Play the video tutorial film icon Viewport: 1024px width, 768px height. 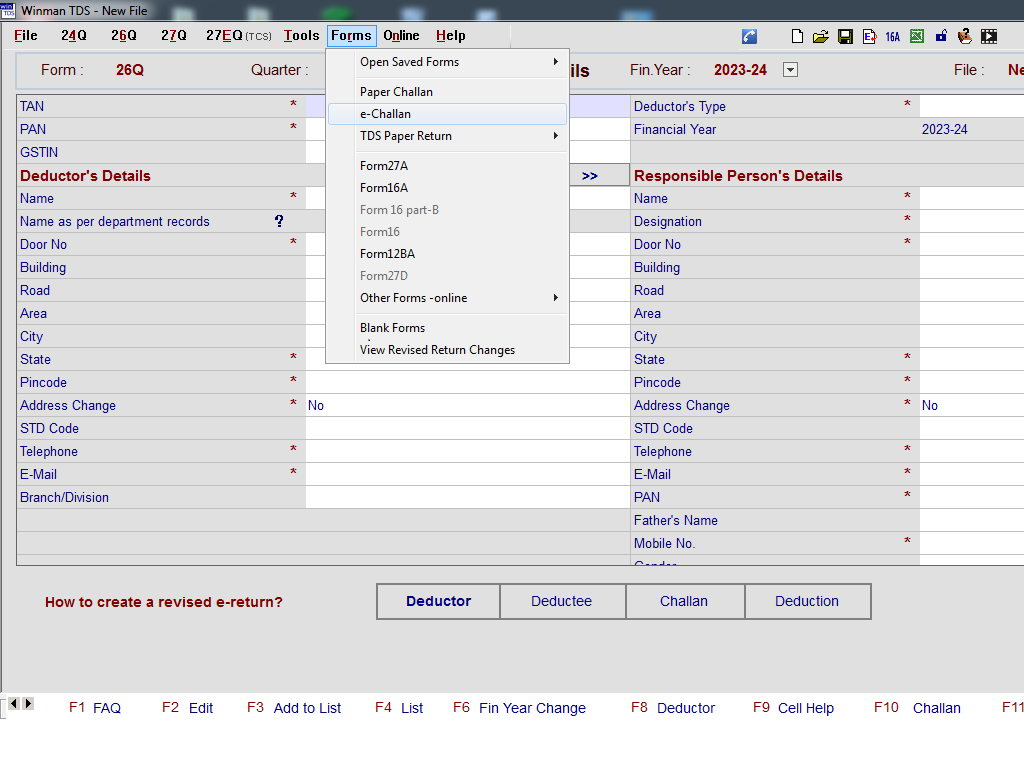[x=989, y=36]
